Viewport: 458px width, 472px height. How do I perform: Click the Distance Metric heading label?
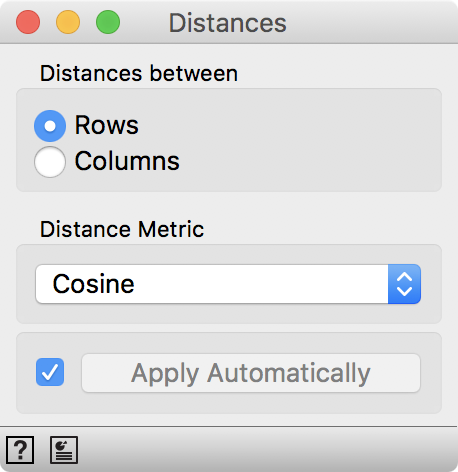(122, 229)
